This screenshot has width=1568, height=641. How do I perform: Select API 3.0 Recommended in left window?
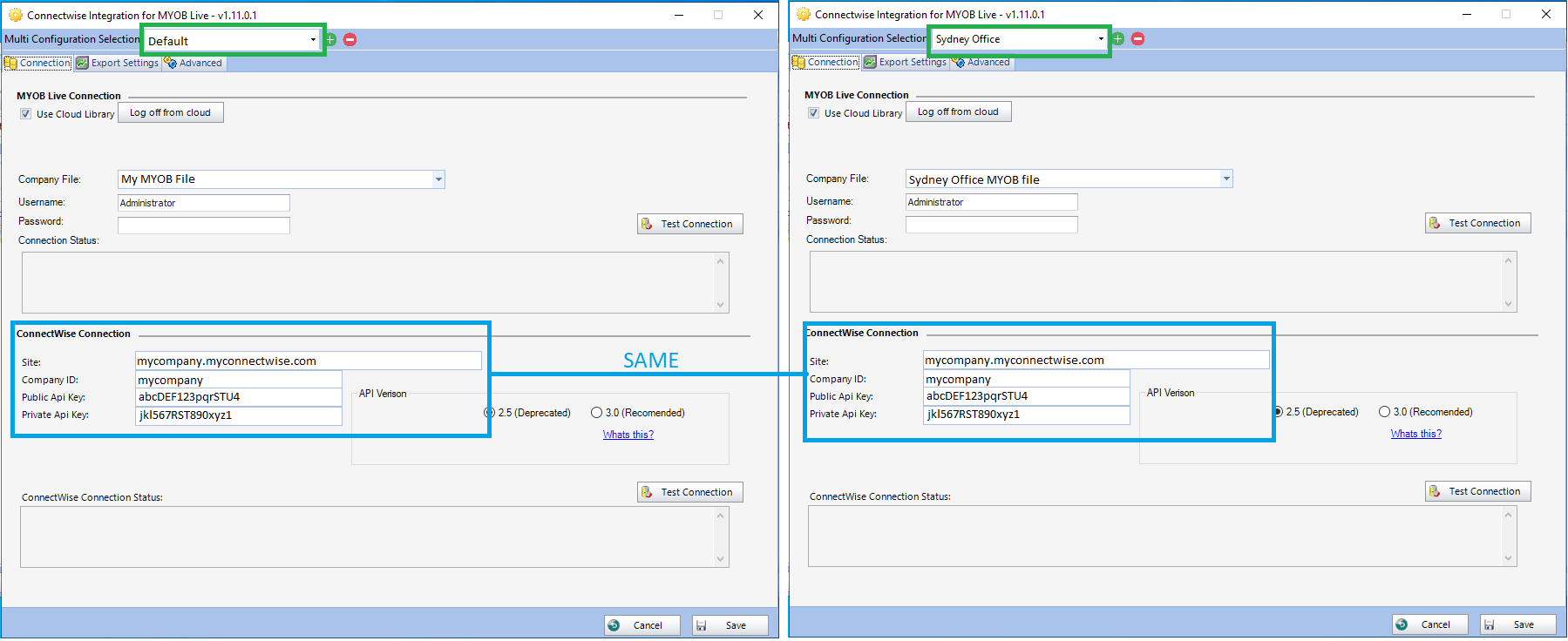(596, 413)
